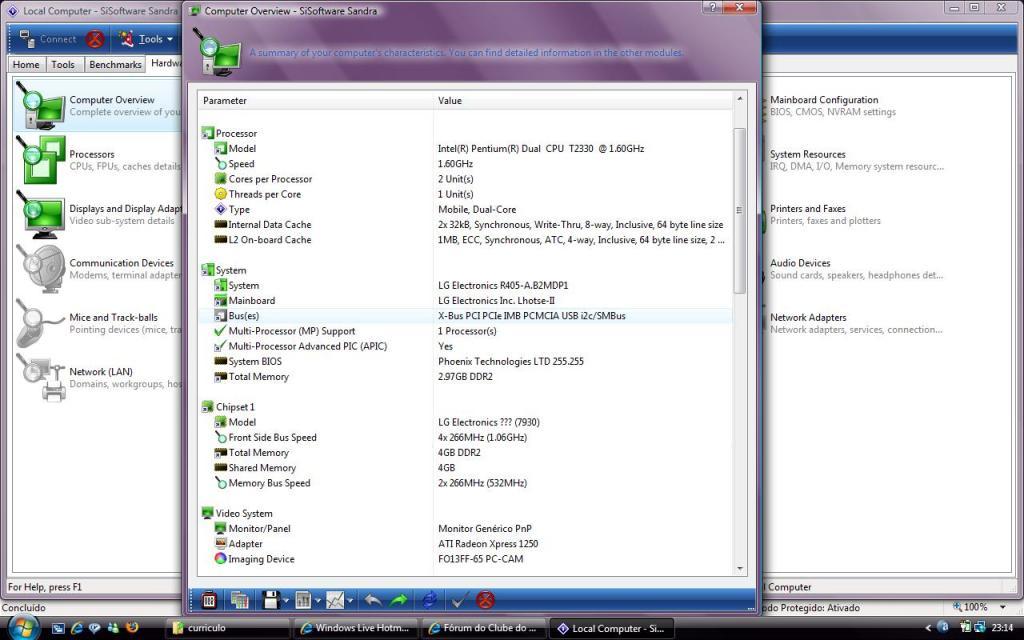Launch Internet Explorer from quick launch bar
Viewport: 1024px width, 640px height.
(x=76, y=628)
